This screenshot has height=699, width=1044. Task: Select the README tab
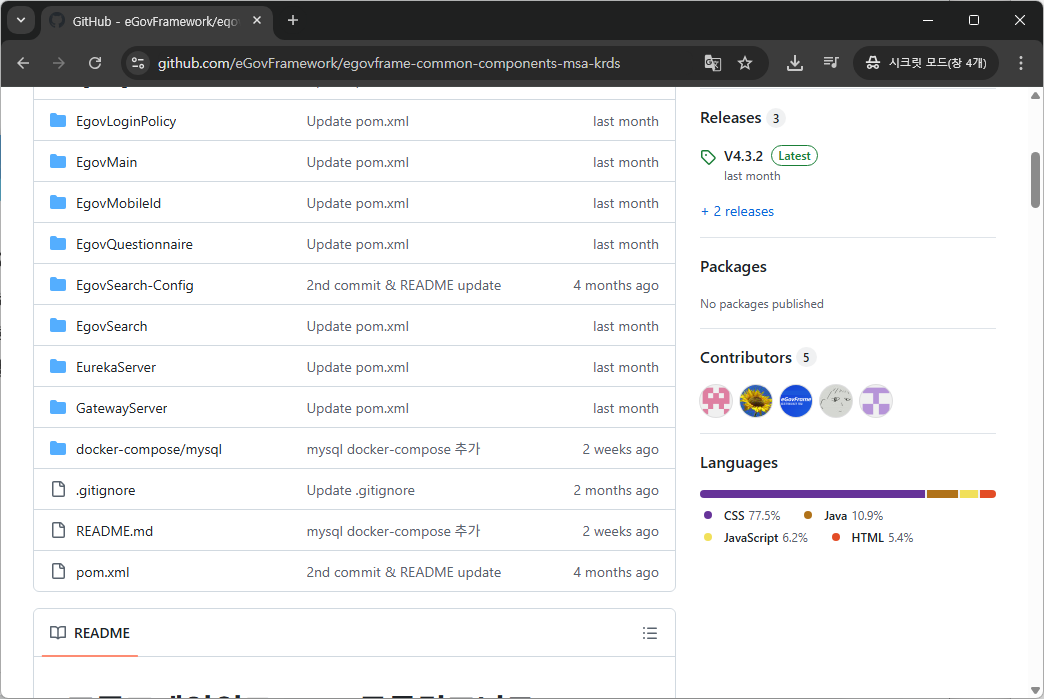[x=90, y=633]
